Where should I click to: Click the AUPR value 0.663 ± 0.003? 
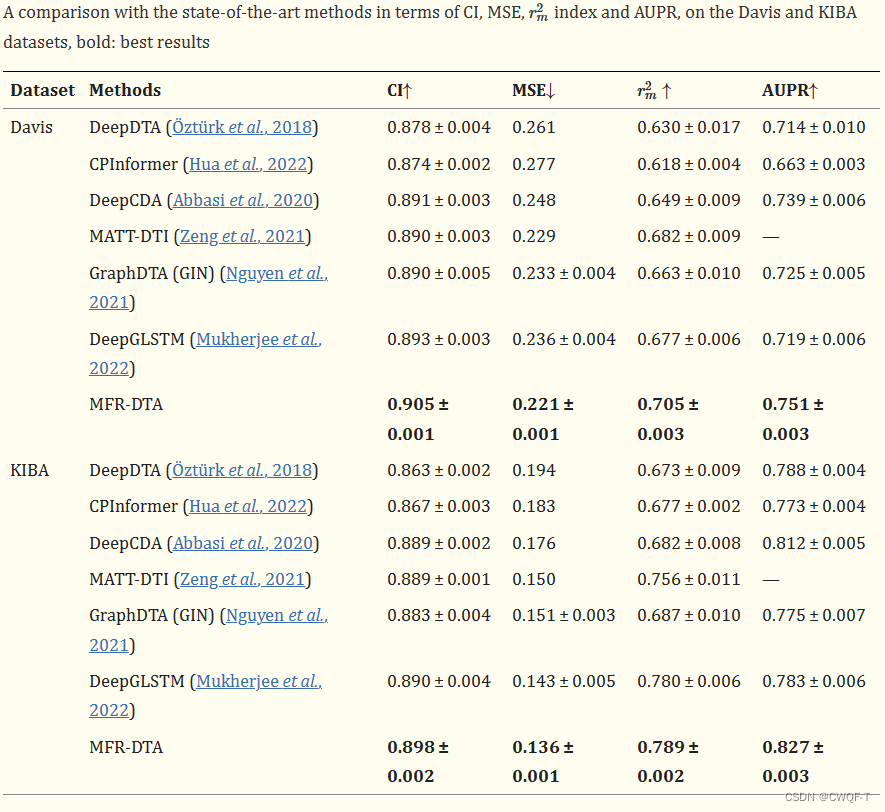[x=814, y=164]
